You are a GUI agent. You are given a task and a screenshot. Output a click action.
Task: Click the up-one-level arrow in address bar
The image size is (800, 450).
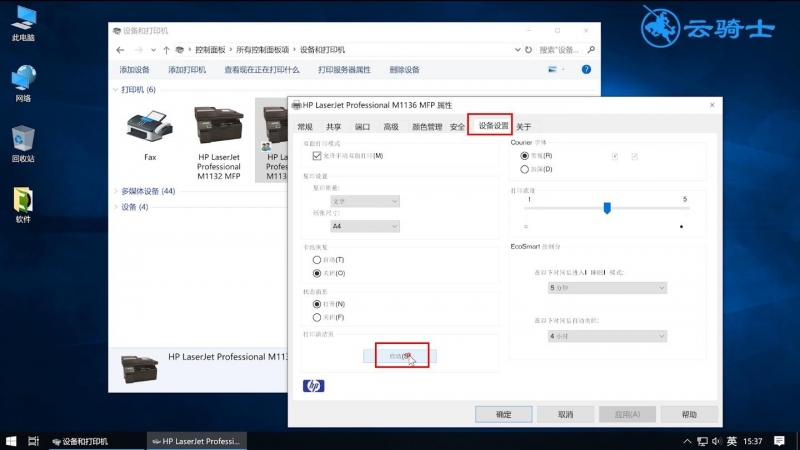[166, 50]
